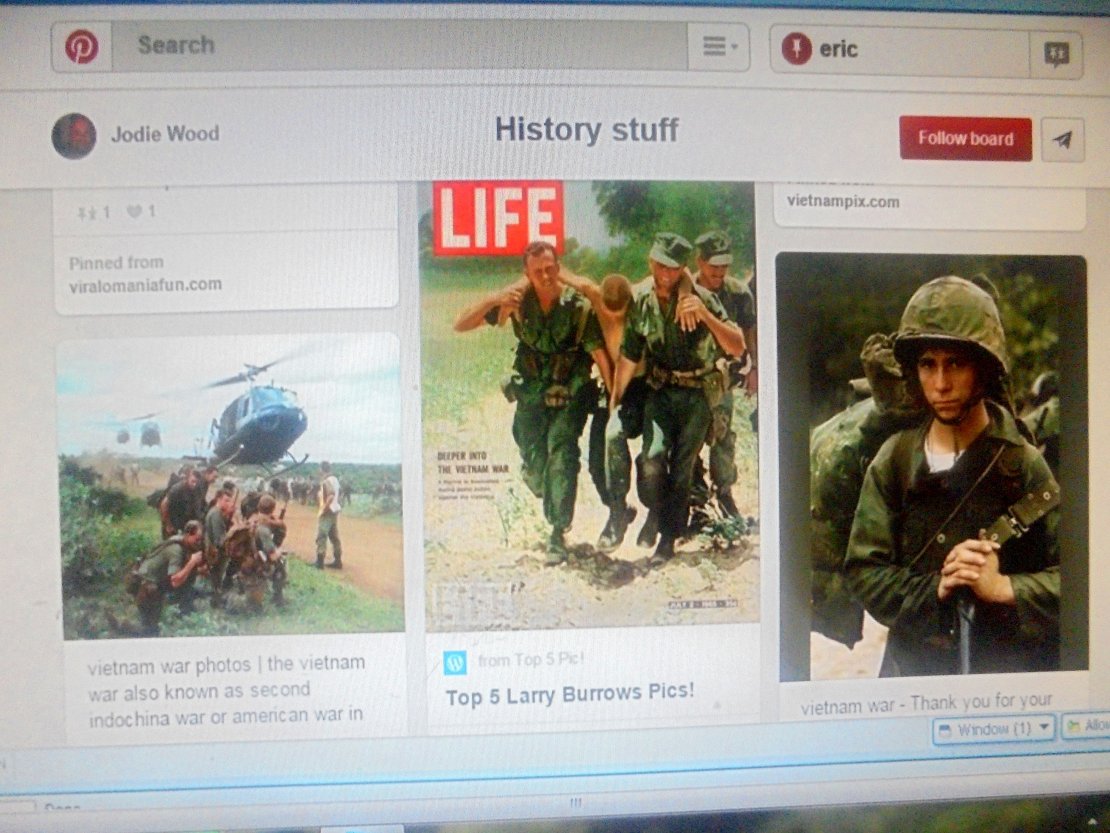The height and width of the screenshot is (833, 1110).
Task: Send the board with the paper-plane icon
Action: point(1062,140)
